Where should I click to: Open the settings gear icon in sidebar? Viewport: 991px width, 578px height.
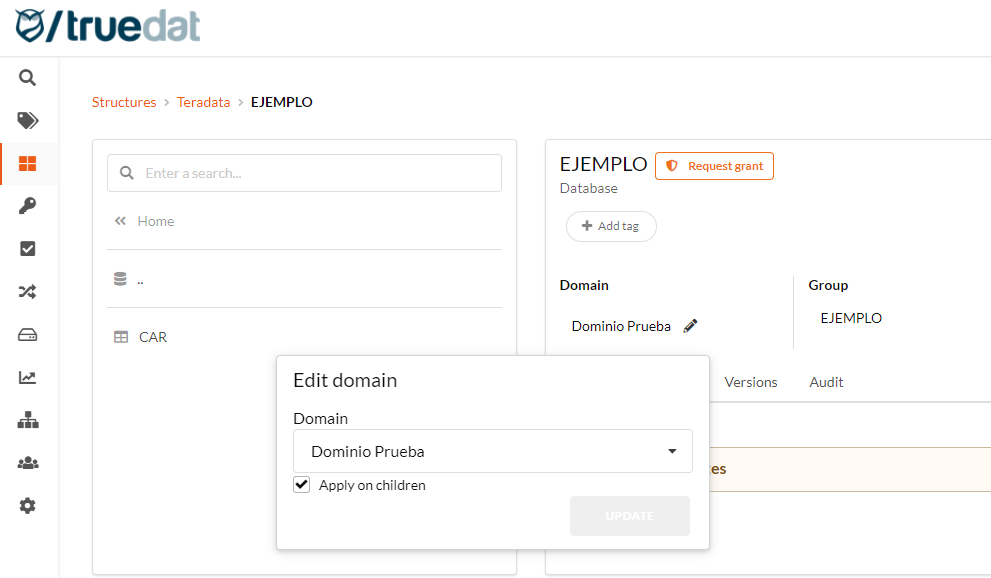[x=28, y=506]
